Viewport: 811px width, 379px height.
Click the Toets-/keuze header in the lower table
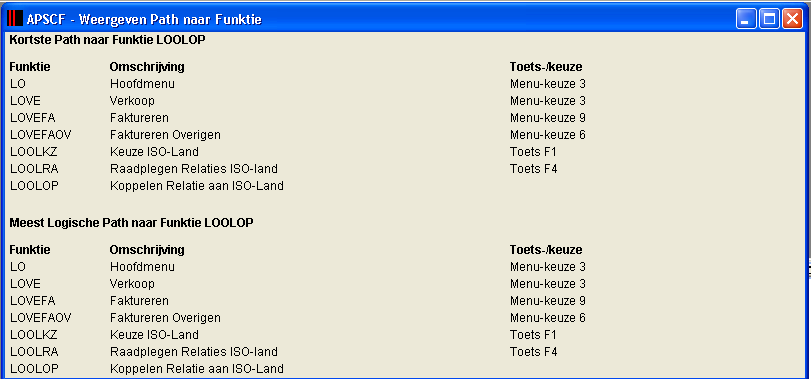pos(546,250)
